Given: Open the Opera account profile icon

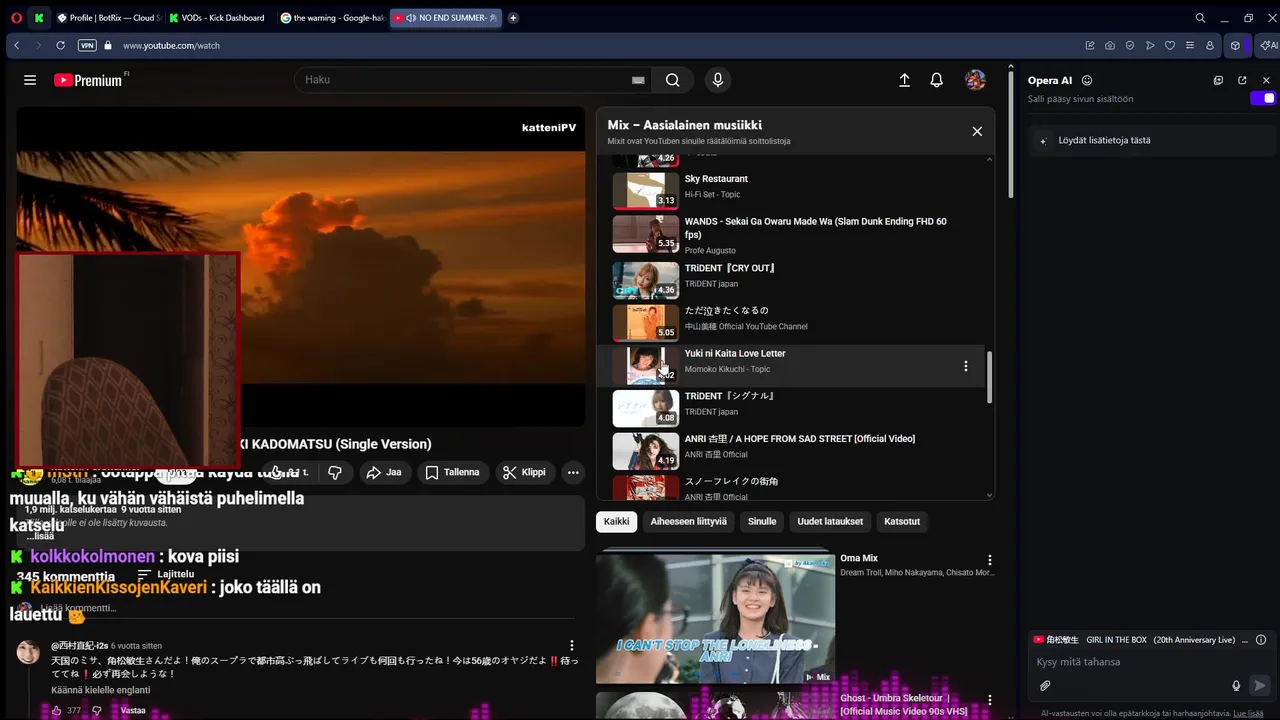Looking at the screenshot, I should [1210, 45].
